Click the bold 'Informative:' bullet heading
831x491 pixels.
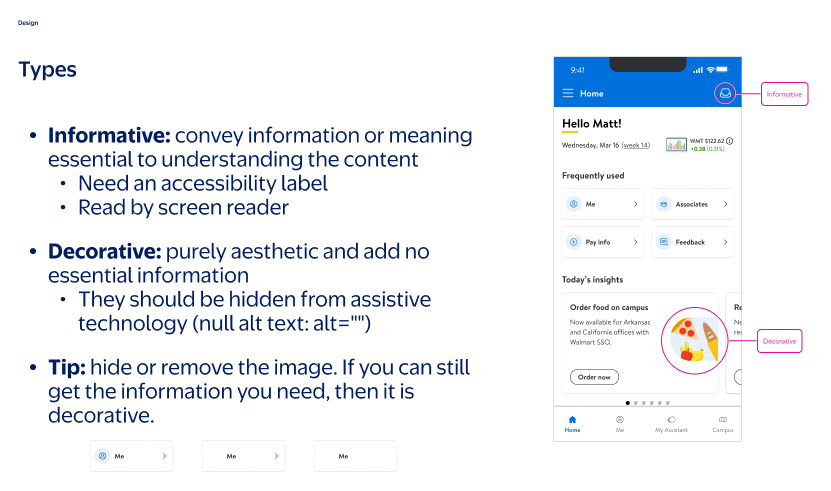(109, 135)
